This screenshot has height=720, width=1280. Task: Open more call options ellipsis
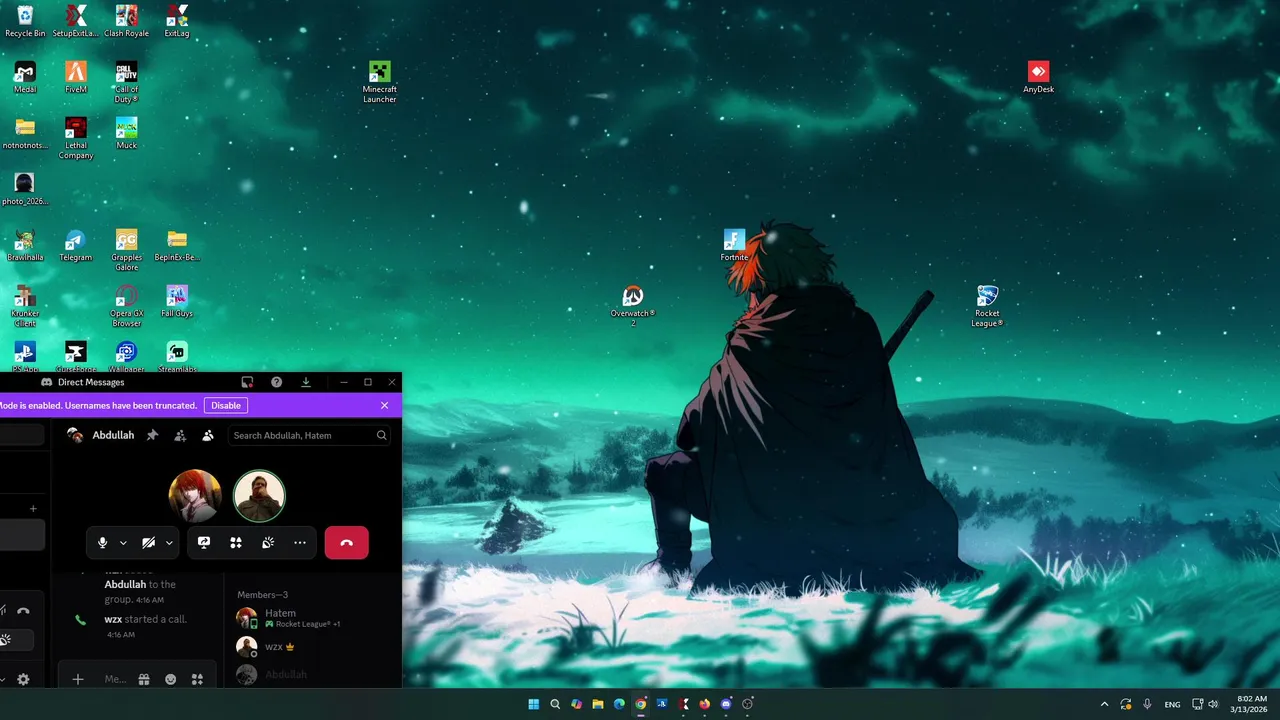[300, 542]
